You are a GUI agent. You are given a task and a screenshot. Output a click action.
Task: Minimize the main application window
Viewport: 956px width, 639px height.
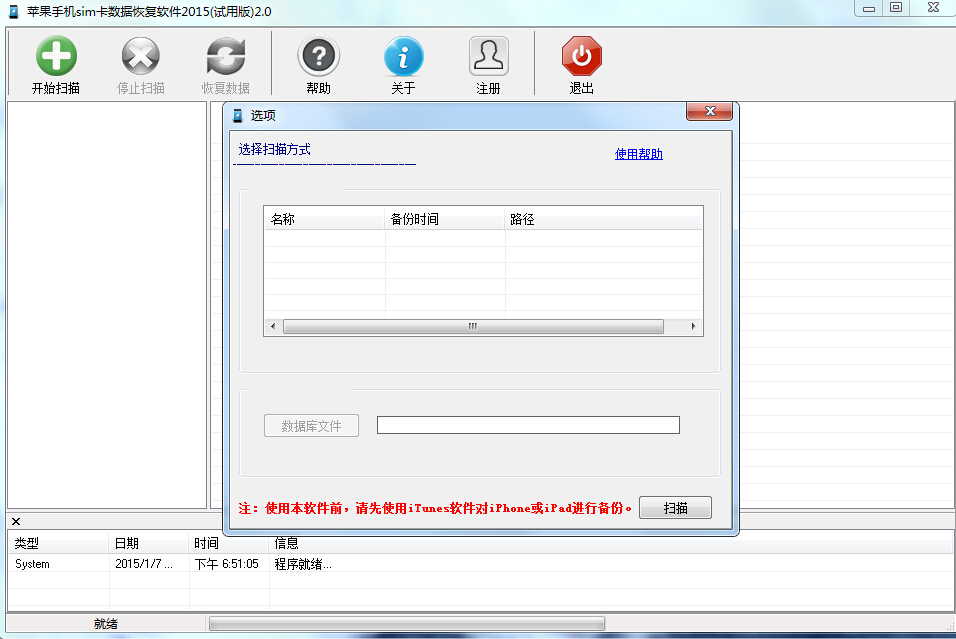[869, 8]
